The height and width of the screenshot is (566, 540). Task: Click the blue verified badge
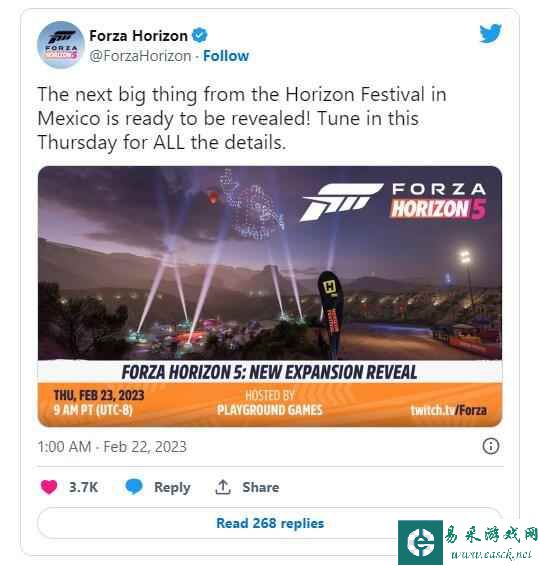click(x=200, y=35)
